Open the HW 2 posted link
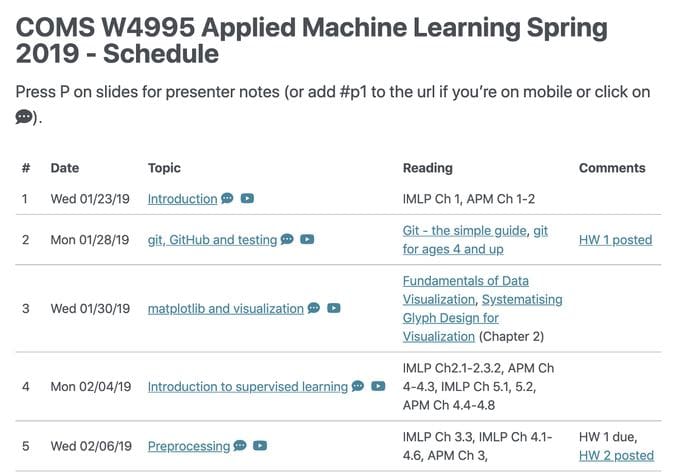Image resolution: width=700 pixels, height=476 pixels. [617, 455]
